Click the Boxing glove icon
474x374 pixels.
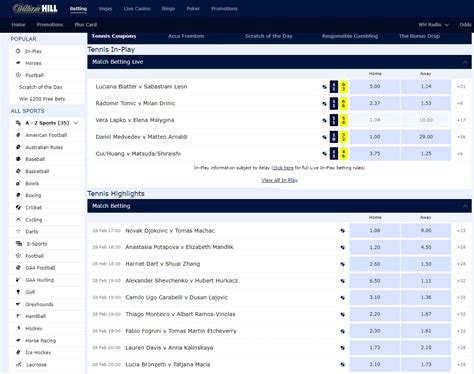tap(18, 195)
